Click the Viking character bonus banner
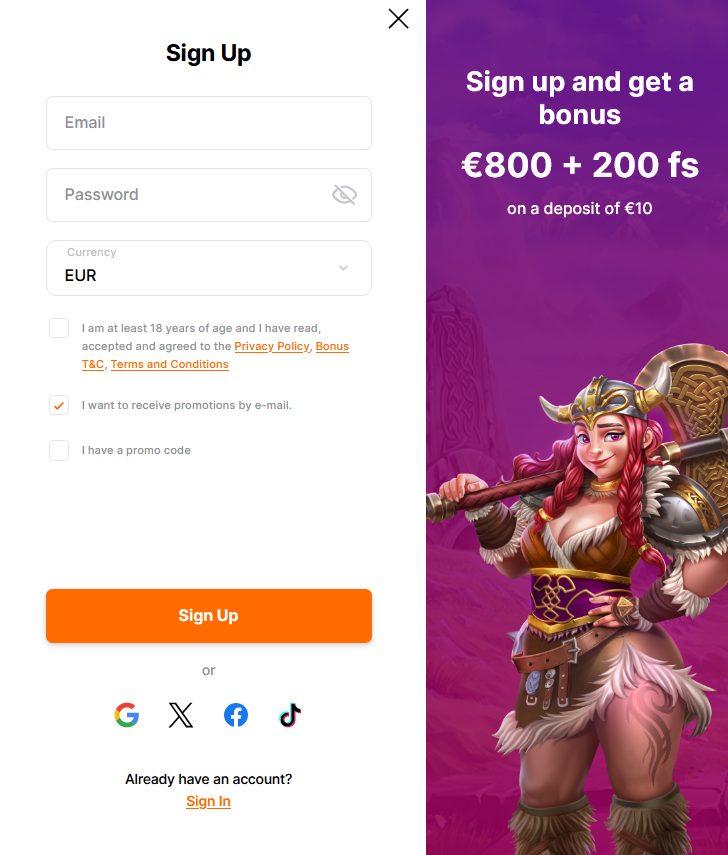728x855 pixels. pos(577,428)
